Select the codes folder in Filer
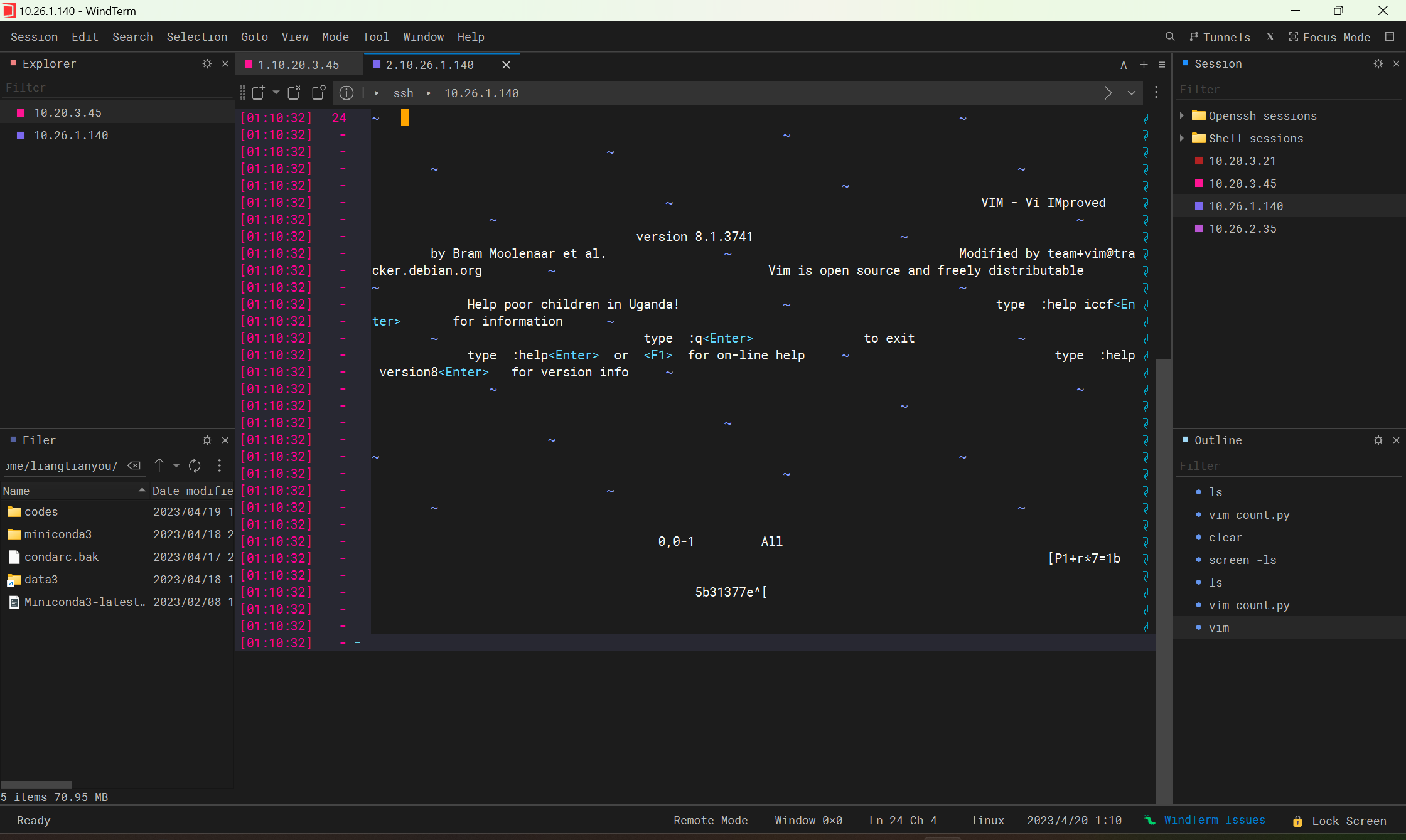This screenshot has height=840, width=1406. (x=117, y=512)
